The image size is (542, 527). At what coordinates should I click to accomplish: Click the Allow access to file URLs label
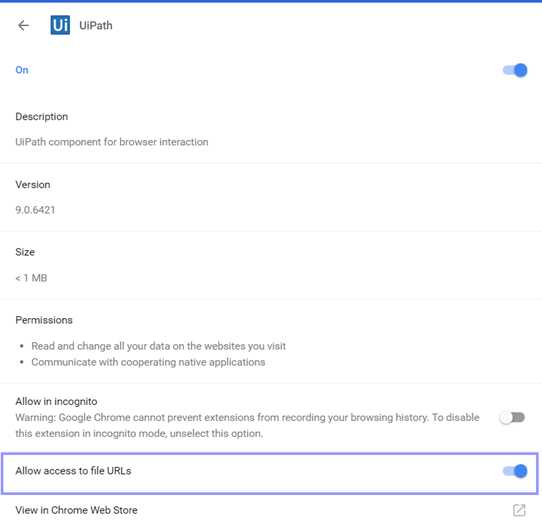73,471
